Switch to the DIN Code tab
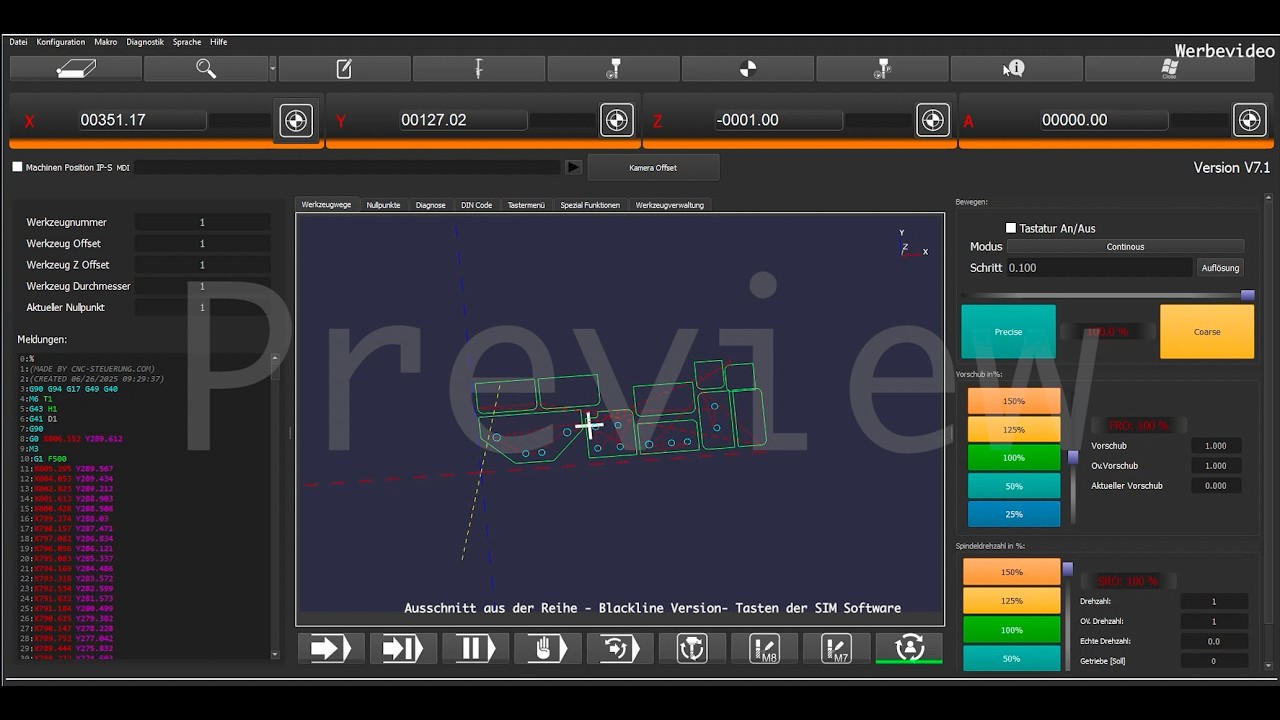Viewport: 1280px width, 720px height. (476, 204)
